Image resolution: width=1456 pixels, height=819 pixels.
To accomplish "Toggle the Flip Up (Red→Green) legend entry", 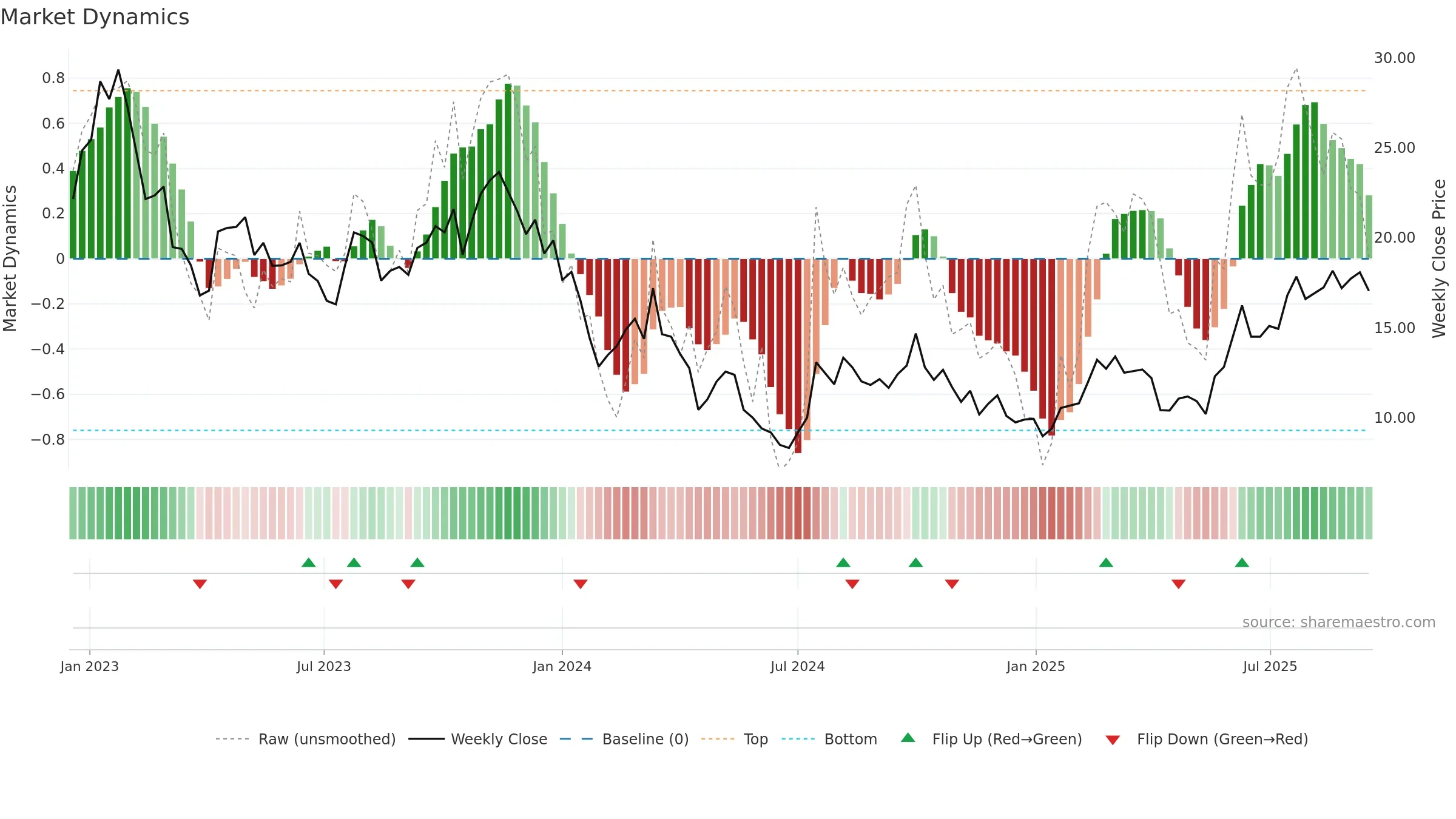I will click(x=992, y=739).
